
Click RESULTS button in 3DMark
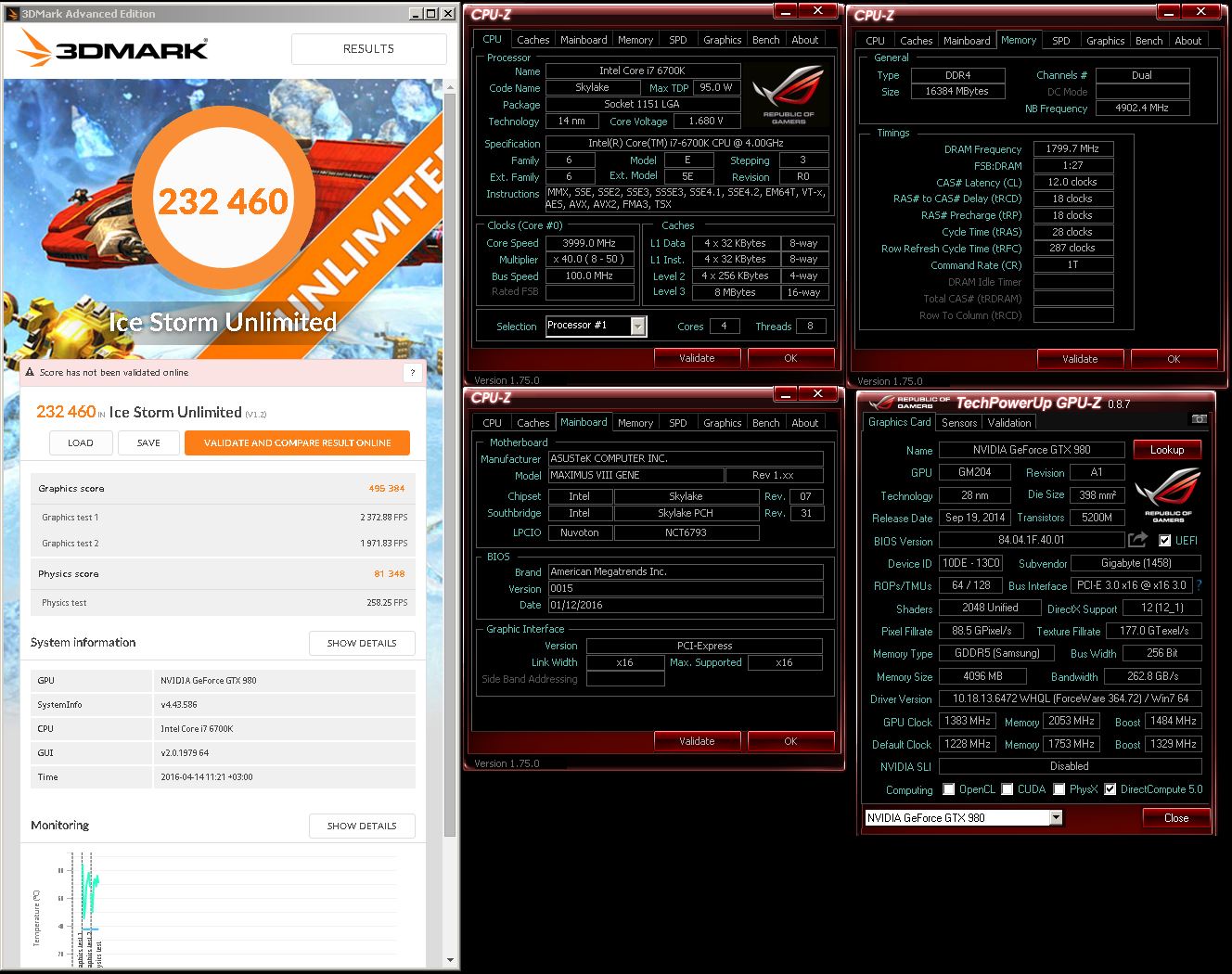[x=368, y=49]
